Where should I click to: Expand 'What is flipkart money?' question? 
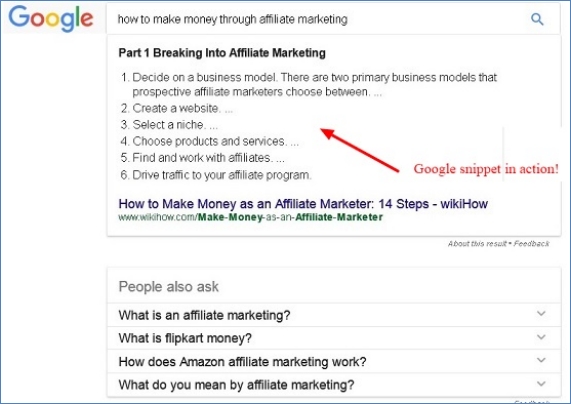click(x=334, y=338)
